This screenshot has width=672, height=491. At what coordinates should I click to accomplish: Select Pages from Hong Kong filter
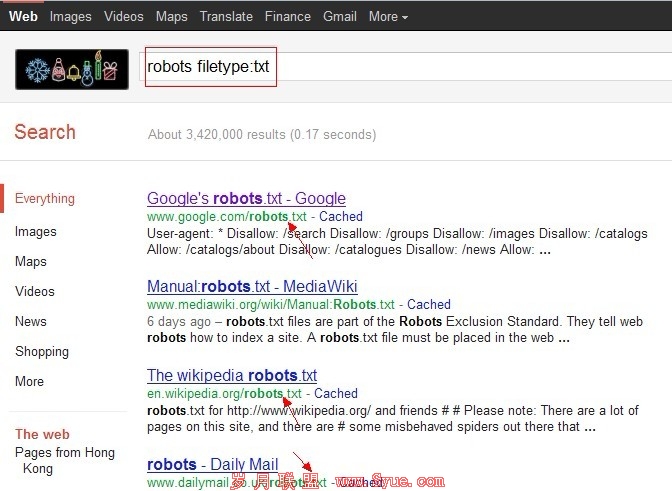click(64, 460)
